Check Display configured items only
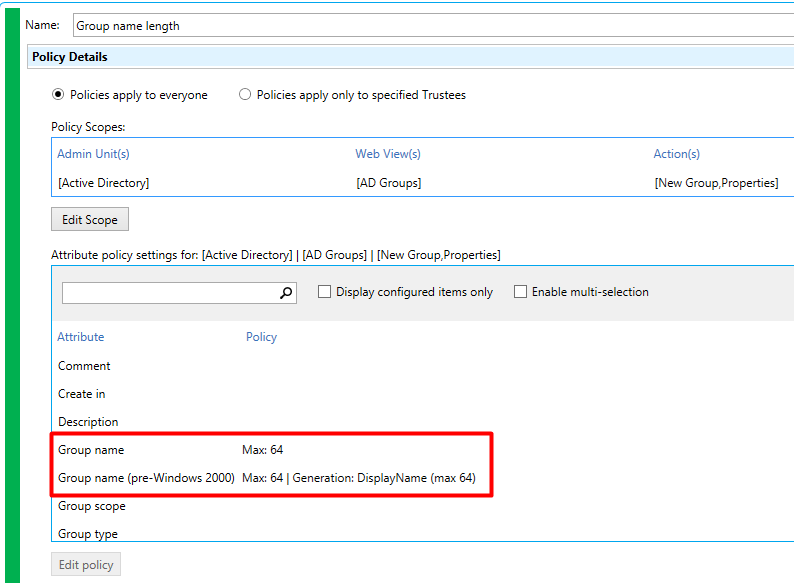Image resolution: width=794 pixels, height=583 pixels. click(x=324, y=292)
